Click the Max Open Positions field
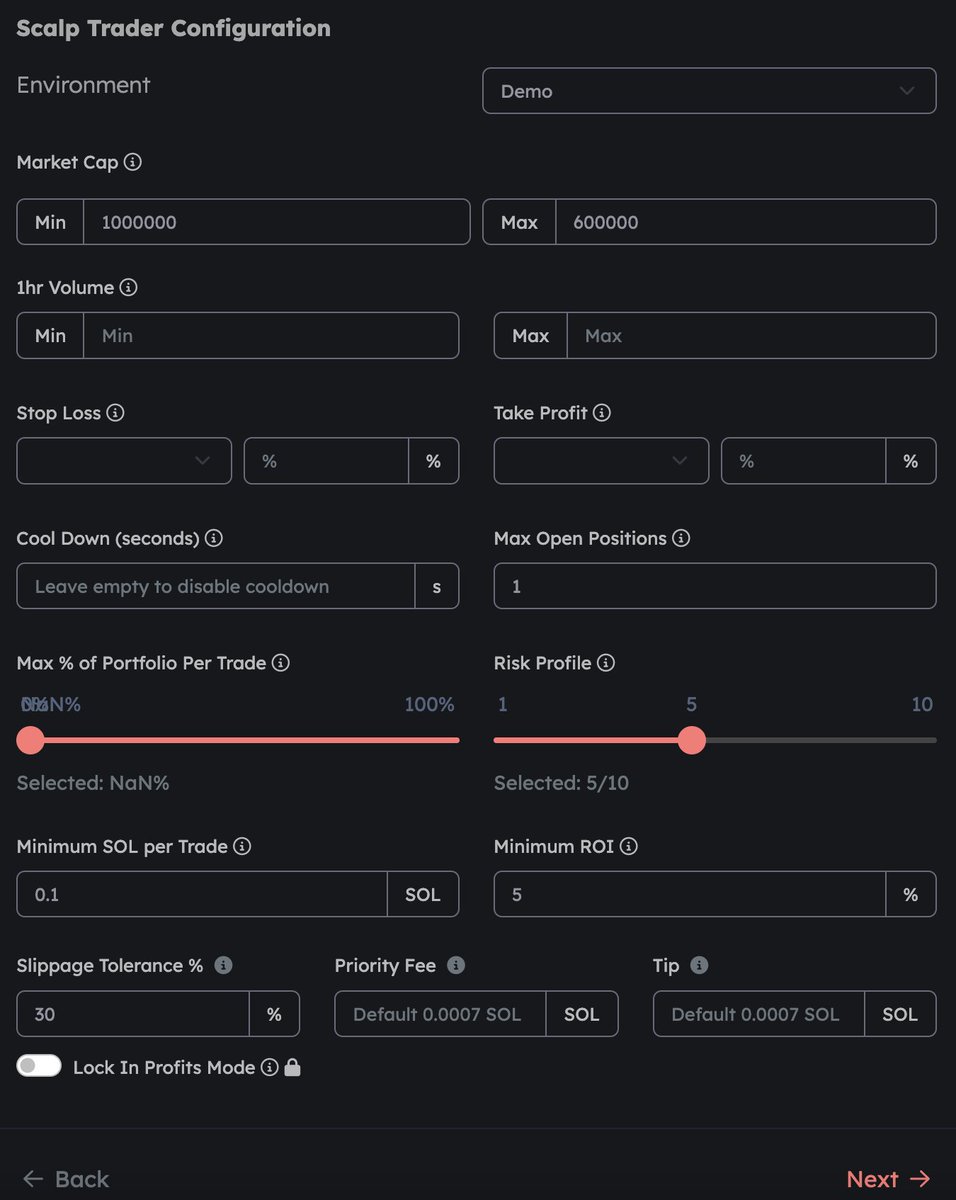The width and height of the screenshot is (956, 1200). (715, 586)
